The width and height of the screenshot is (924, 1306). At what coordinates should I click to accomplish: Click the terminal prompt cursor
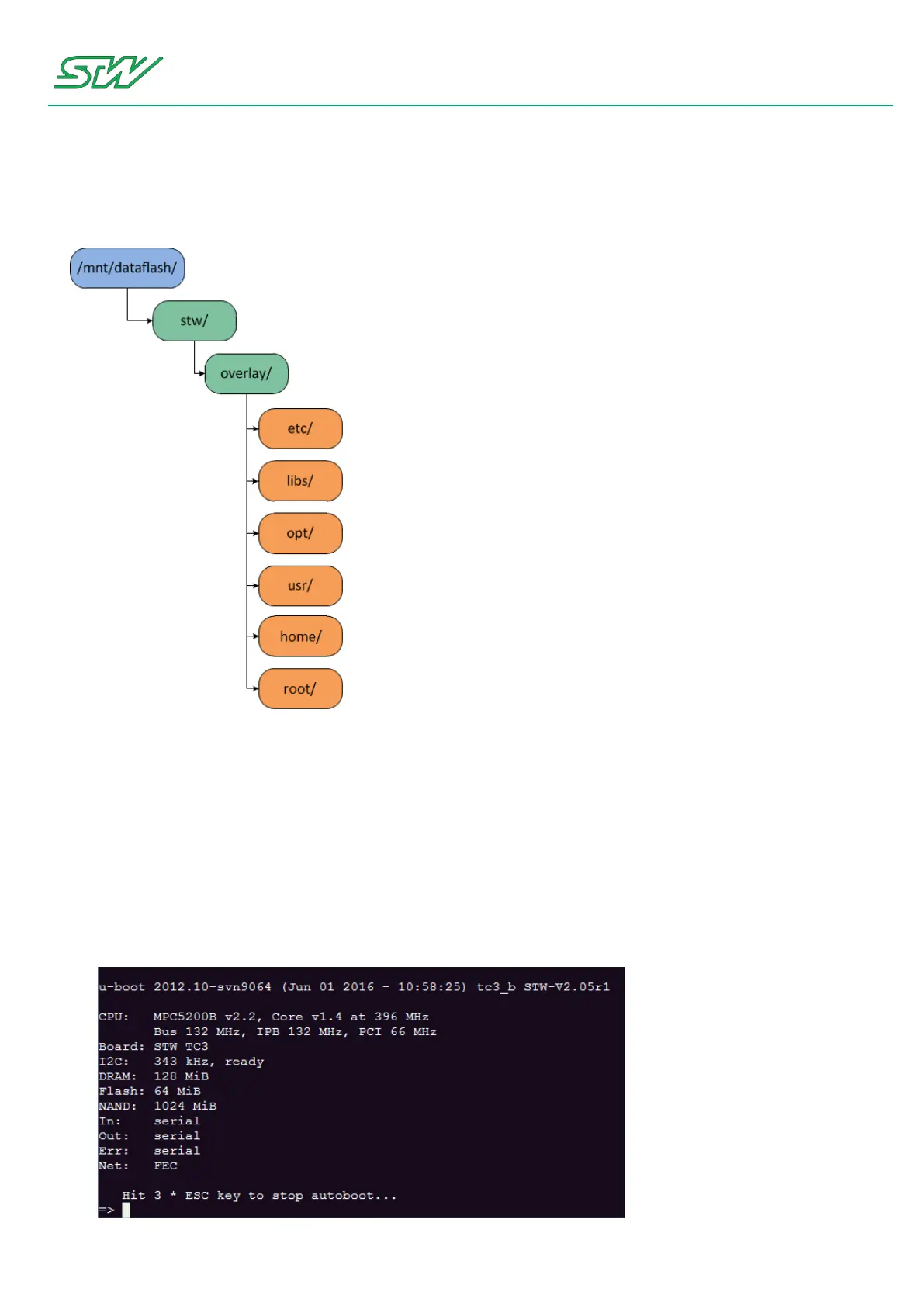pyautogui.click(x=126, y=1210)
